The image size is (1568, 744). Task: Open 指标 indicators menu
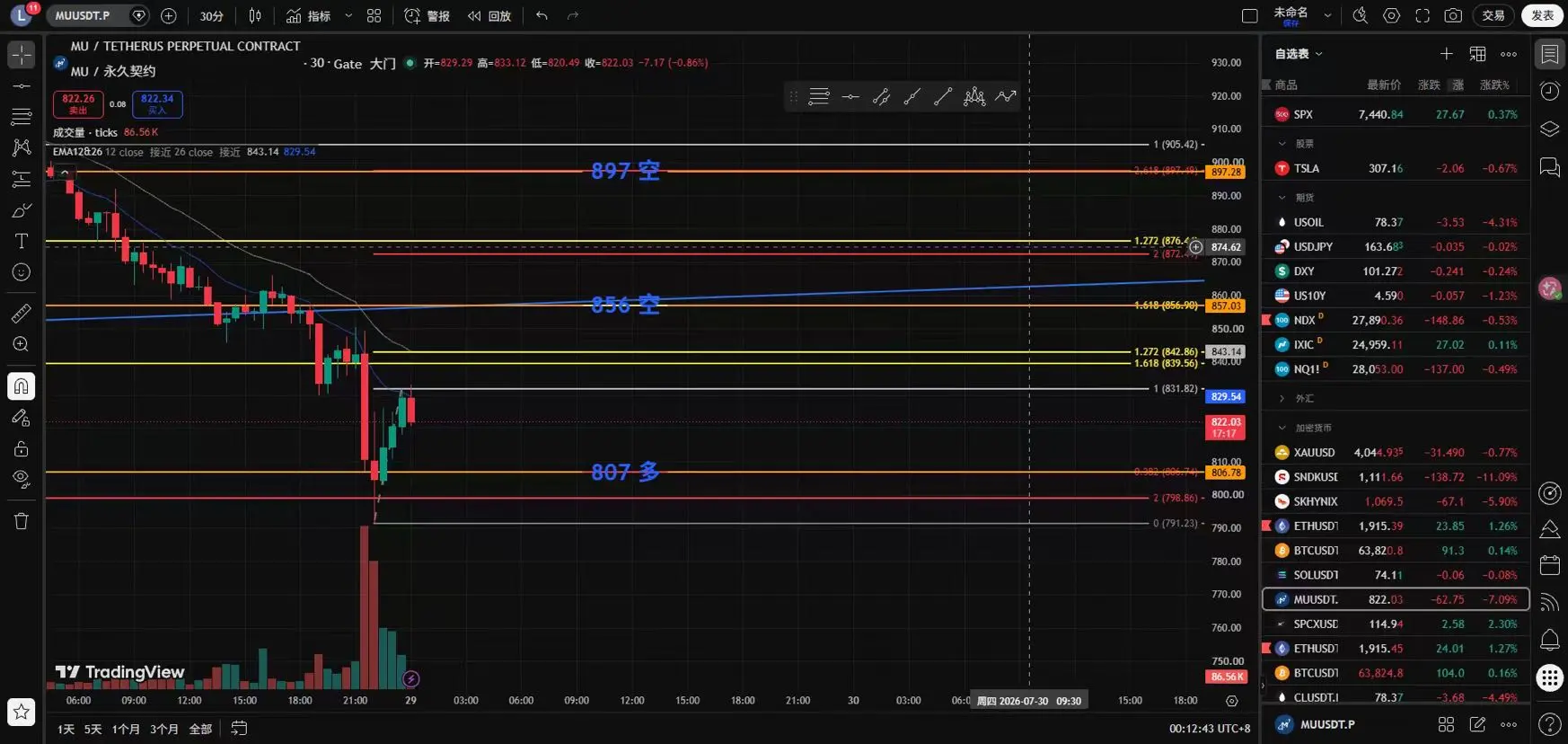pos(308,15)
